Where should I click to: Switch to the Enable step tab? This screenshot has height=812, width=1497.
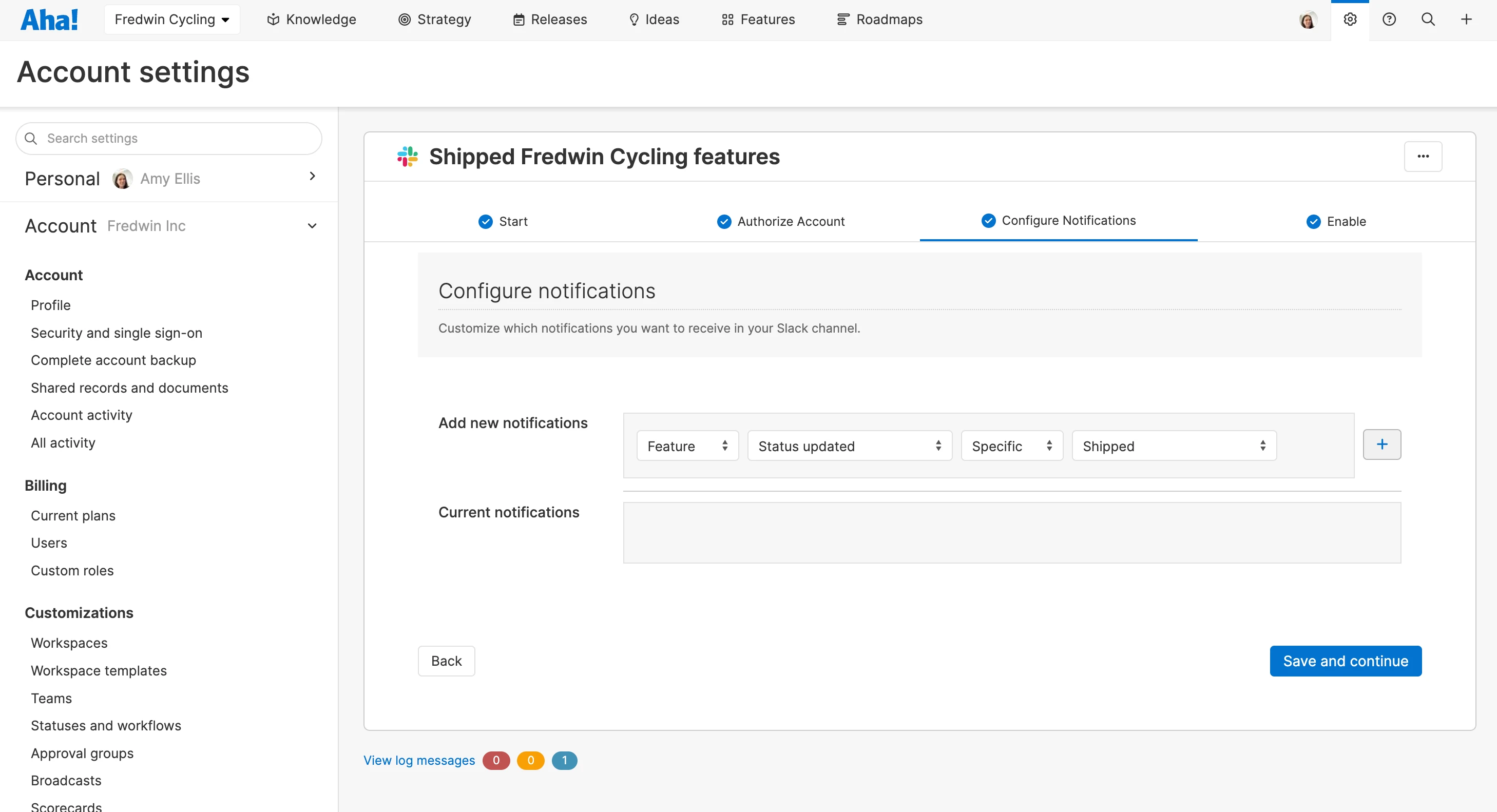pyautogui.click(x=1335, y=221)
